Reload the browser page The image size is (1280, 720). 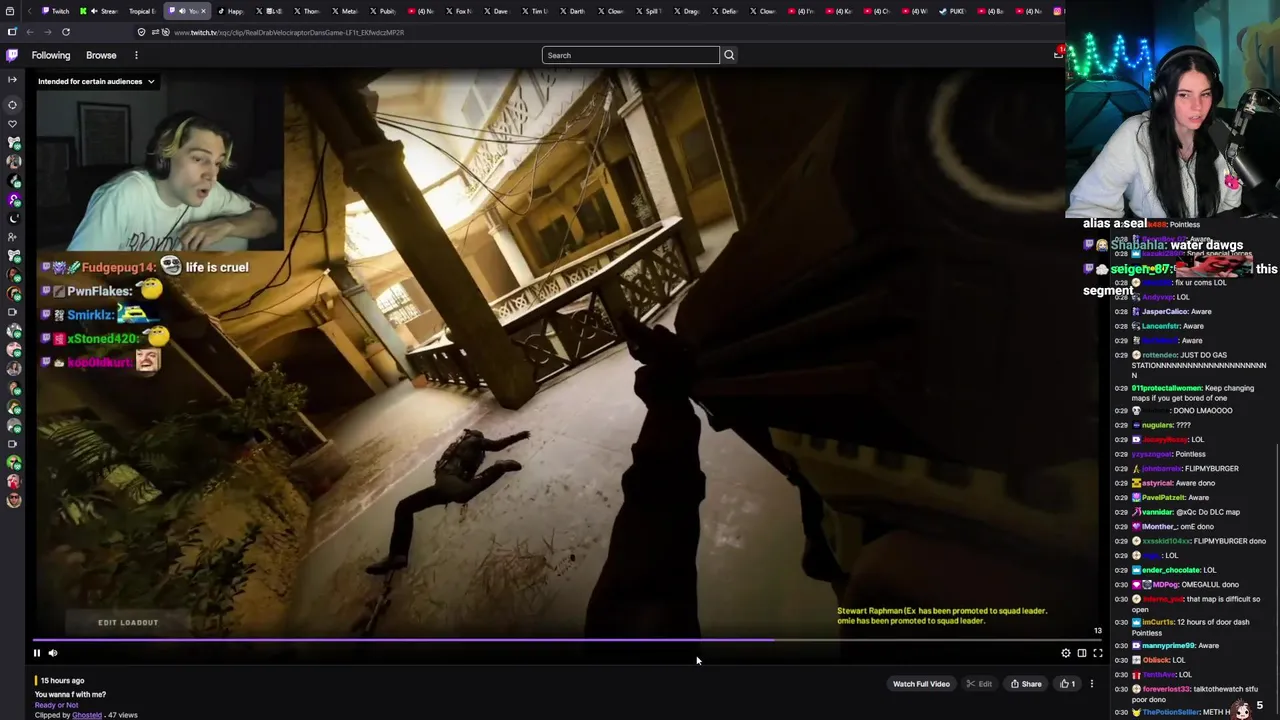point(66,32)
